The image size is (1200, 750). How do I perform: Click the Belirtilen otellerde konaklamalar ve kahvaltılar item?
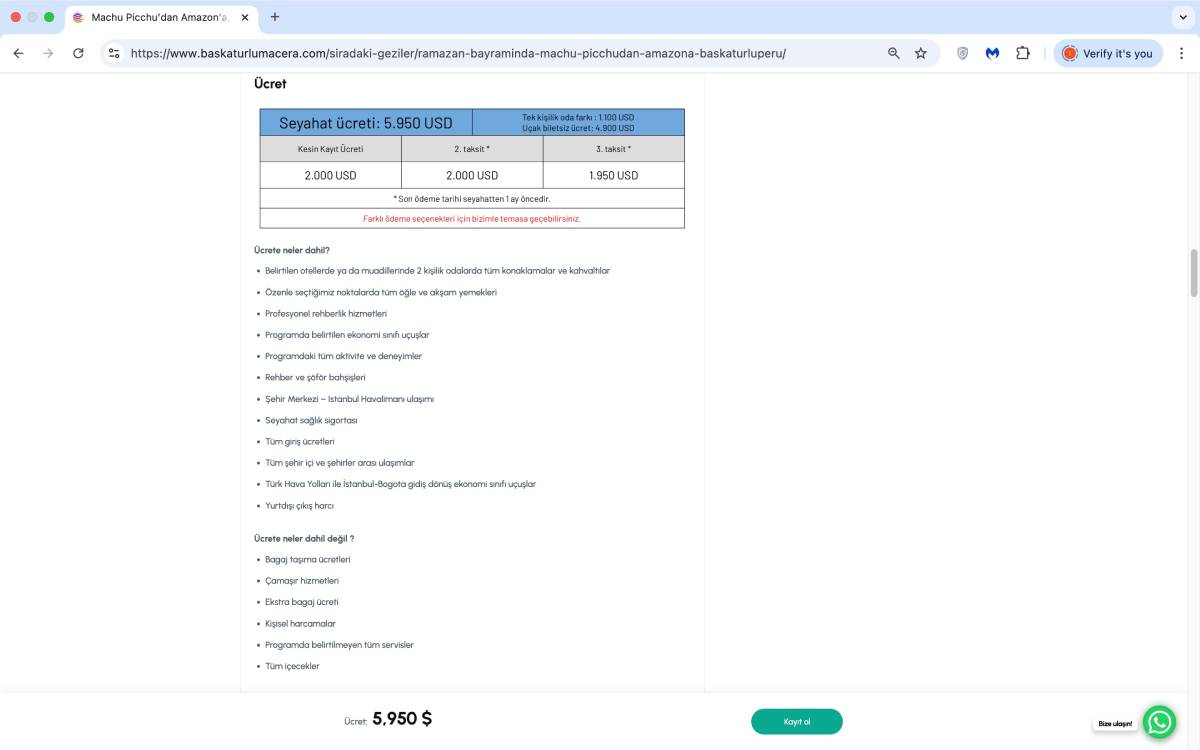[x=437, y=271]
